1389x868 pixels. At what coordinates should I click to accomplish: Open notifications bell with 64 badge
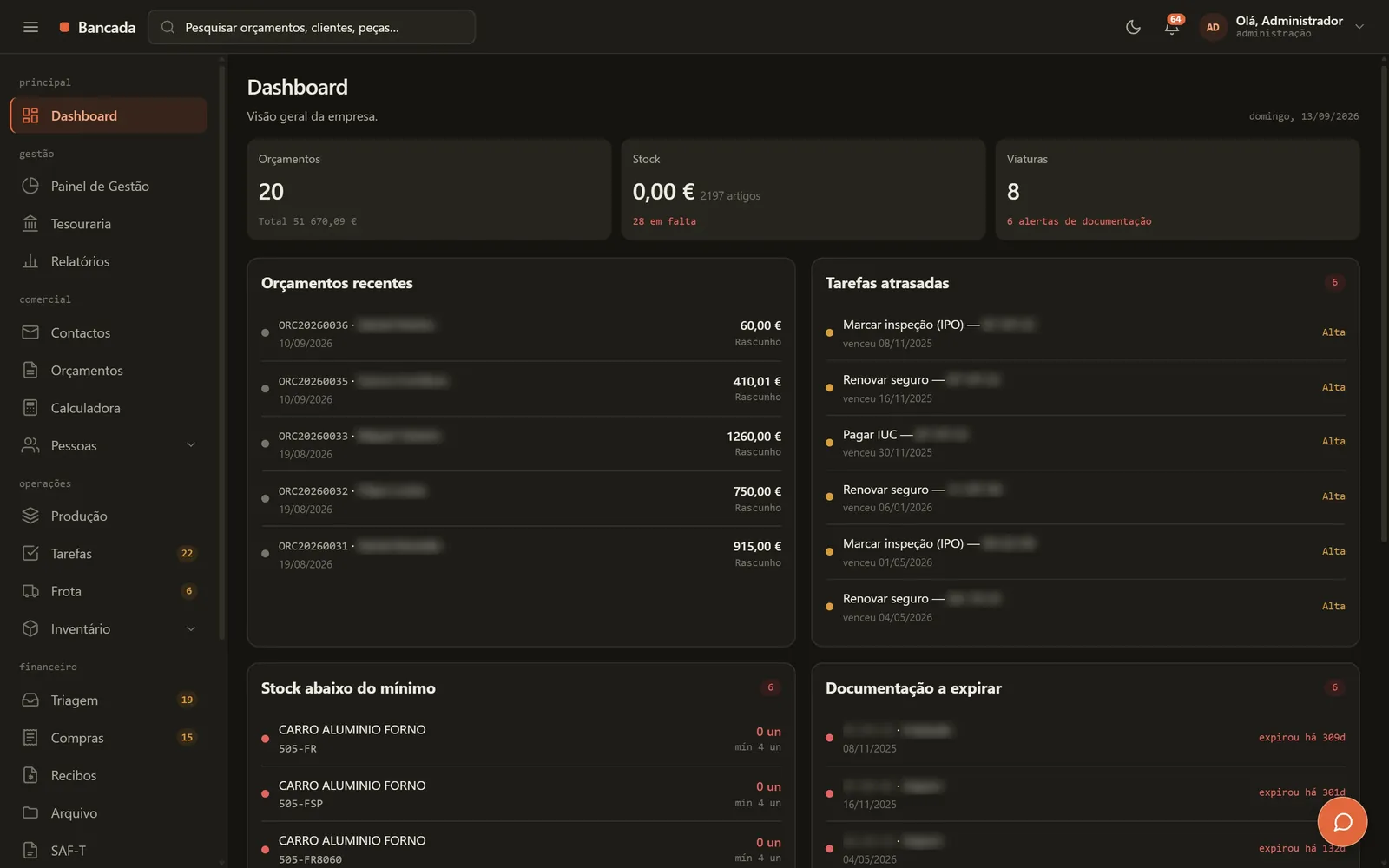click(x=1172, y=27)
